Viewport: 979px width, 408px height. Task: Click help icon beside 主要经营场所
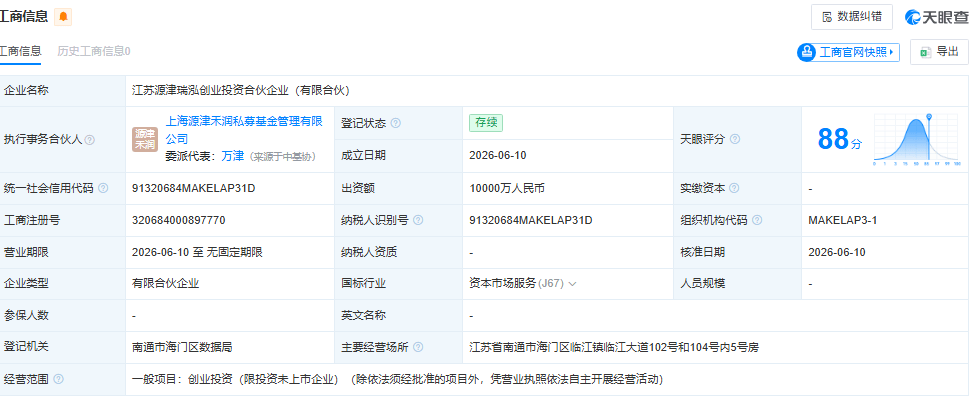pos(418,347)
